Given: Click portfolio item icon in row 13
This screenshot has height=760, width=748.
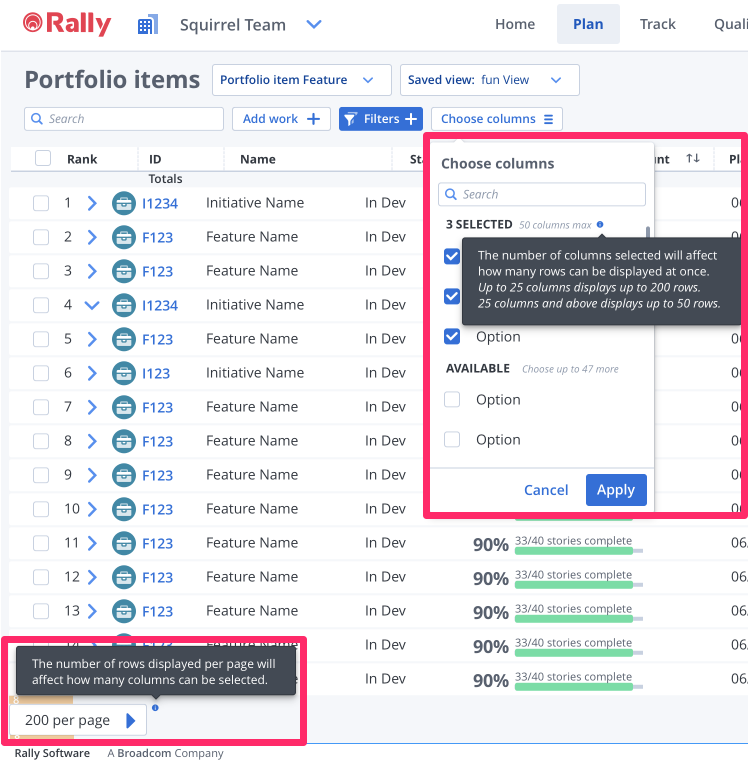Looking at the screenshot, I should (124, 611).
